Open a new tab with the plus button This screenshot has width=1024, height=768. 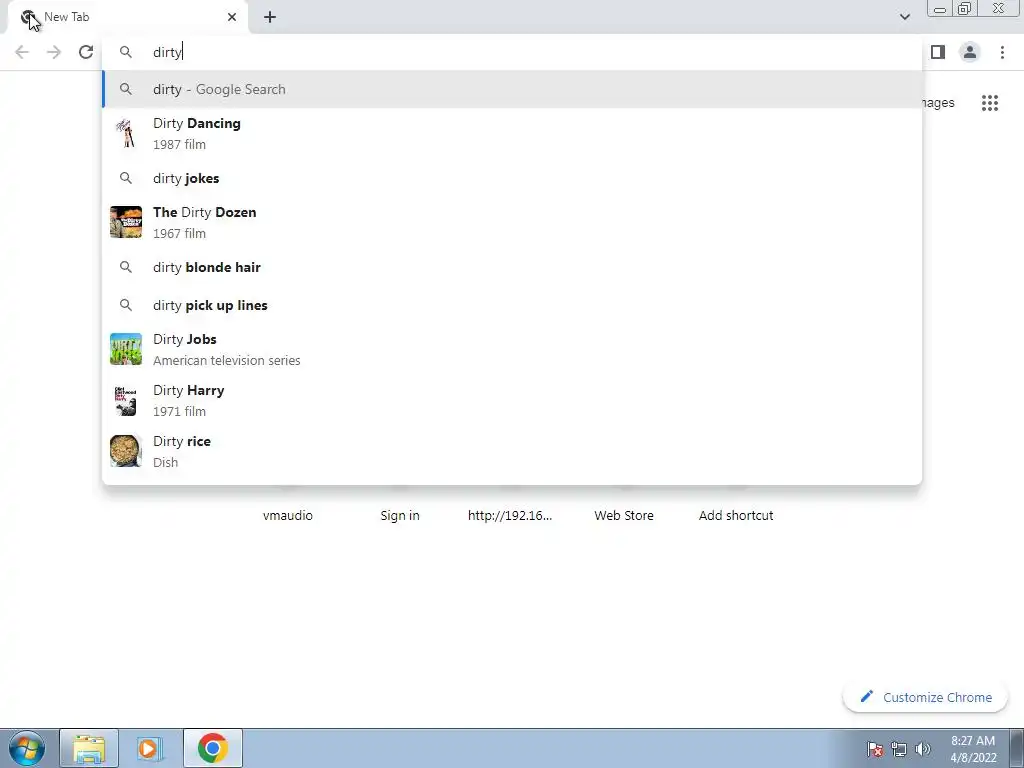(x=270, y=17)
